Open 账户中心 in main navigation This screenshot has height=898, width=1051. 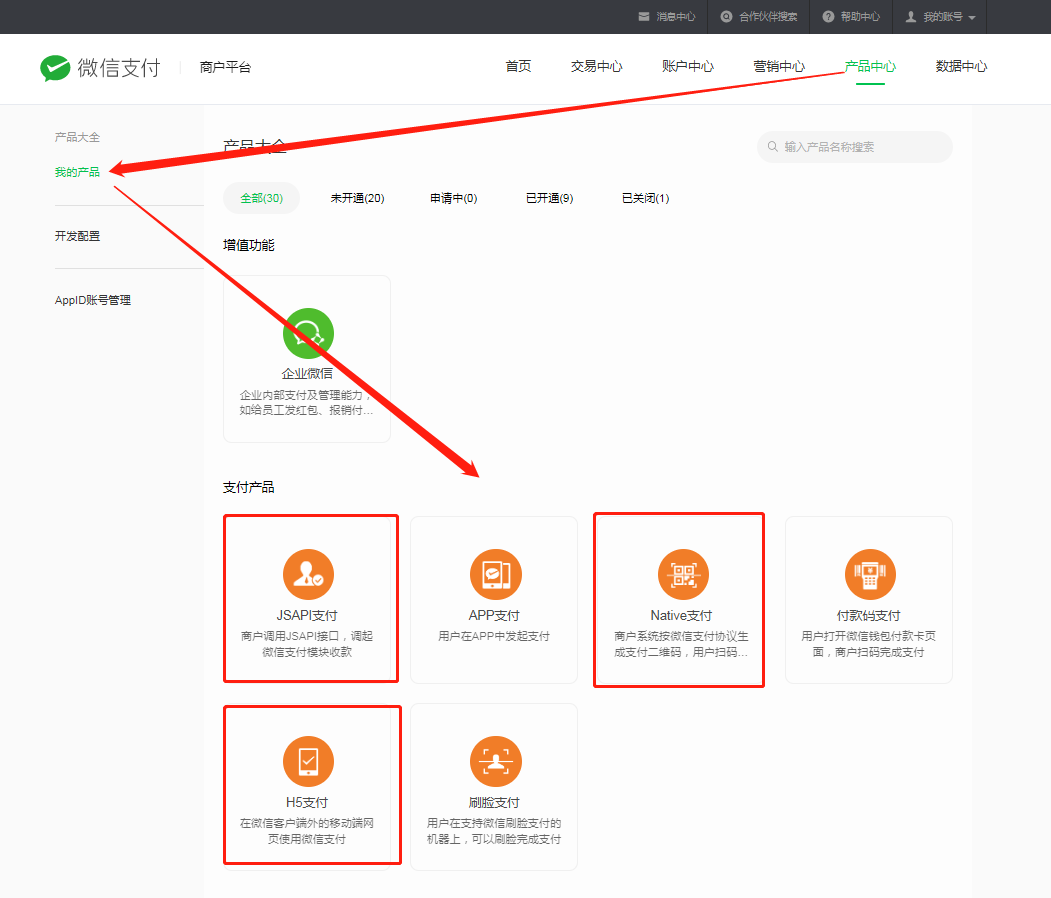(688, 66)
